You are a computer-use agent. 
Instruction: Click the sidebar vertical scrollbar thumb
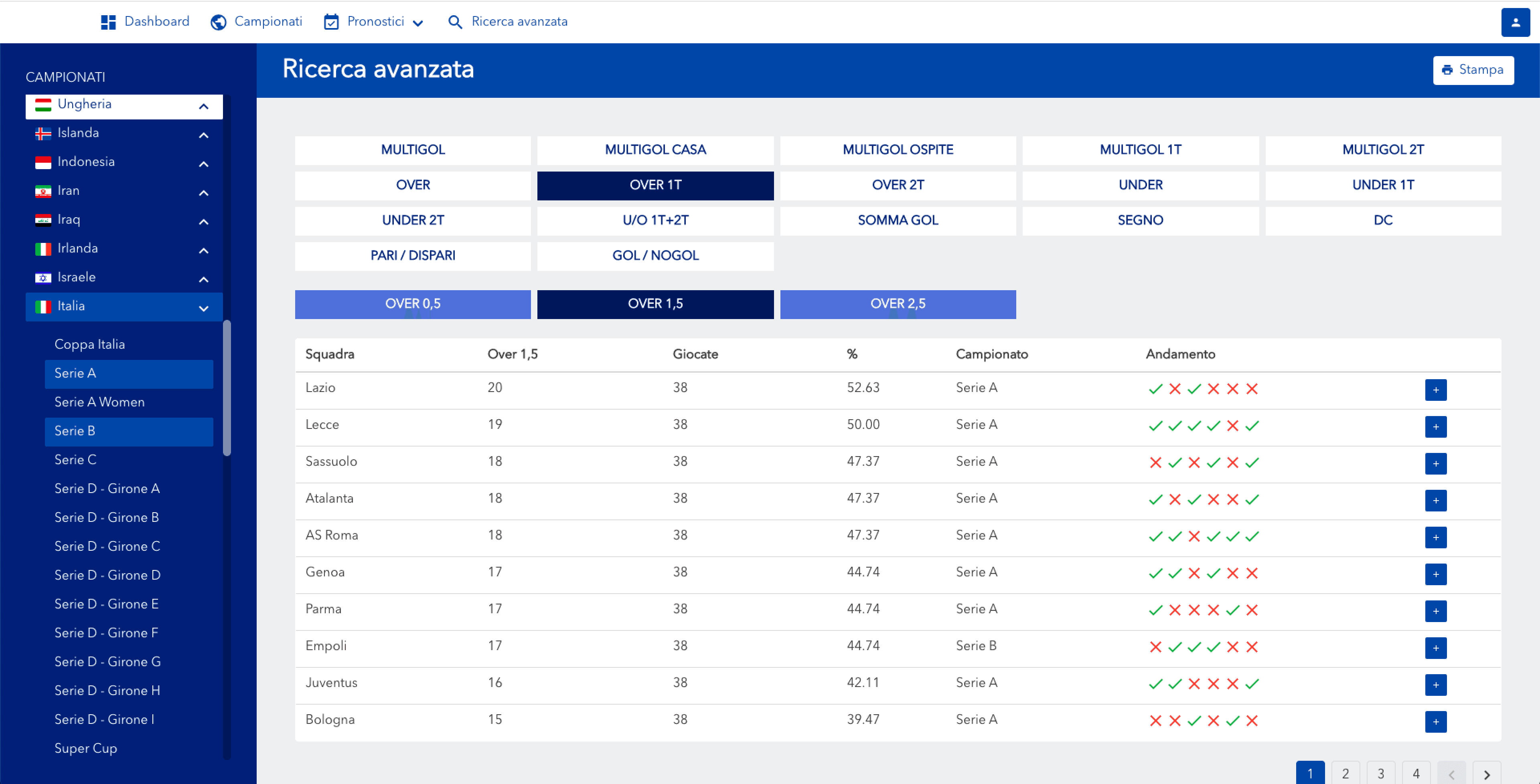(x=227, y=388)
